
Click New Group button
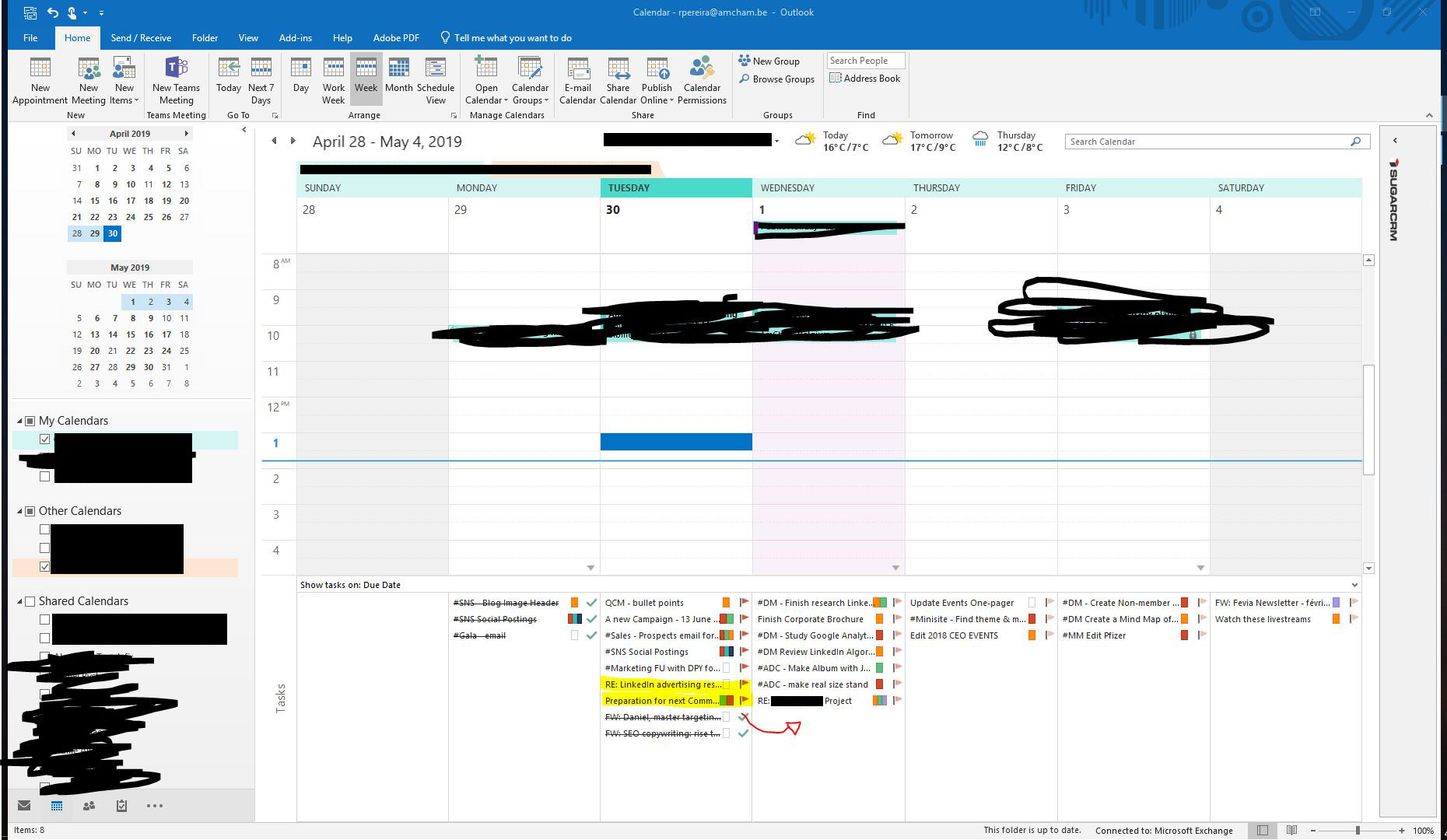pos(769,61)
